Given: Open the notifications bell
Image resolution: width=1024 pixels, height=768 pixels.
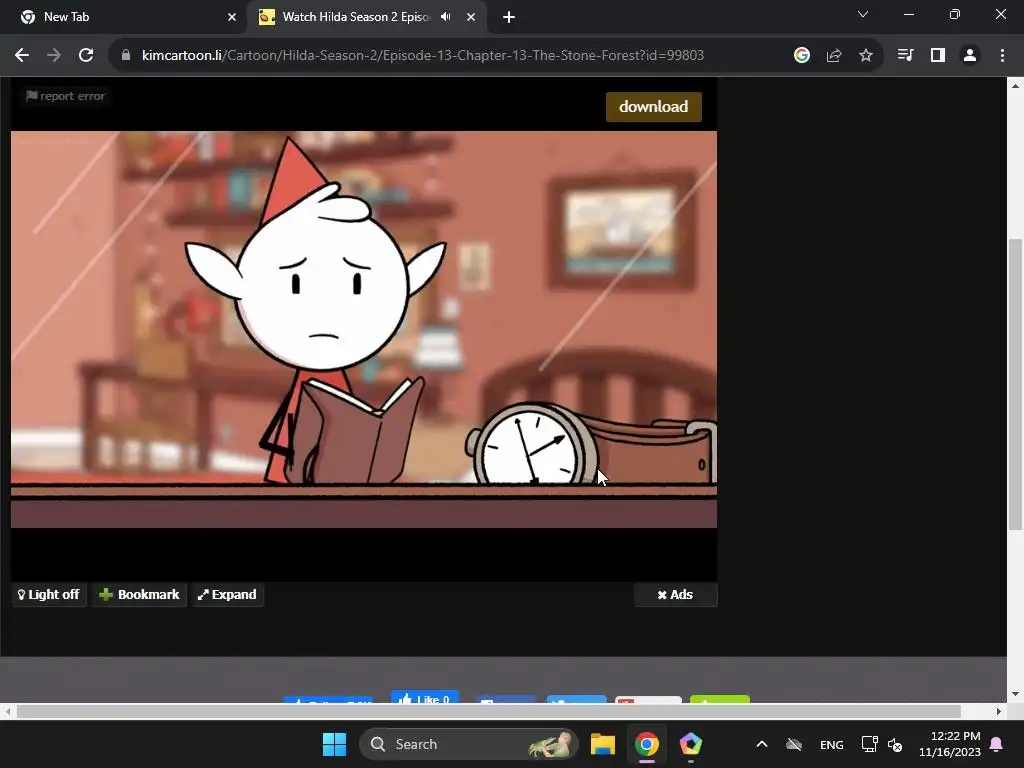Looking at the screenshot, I should 997,744.
